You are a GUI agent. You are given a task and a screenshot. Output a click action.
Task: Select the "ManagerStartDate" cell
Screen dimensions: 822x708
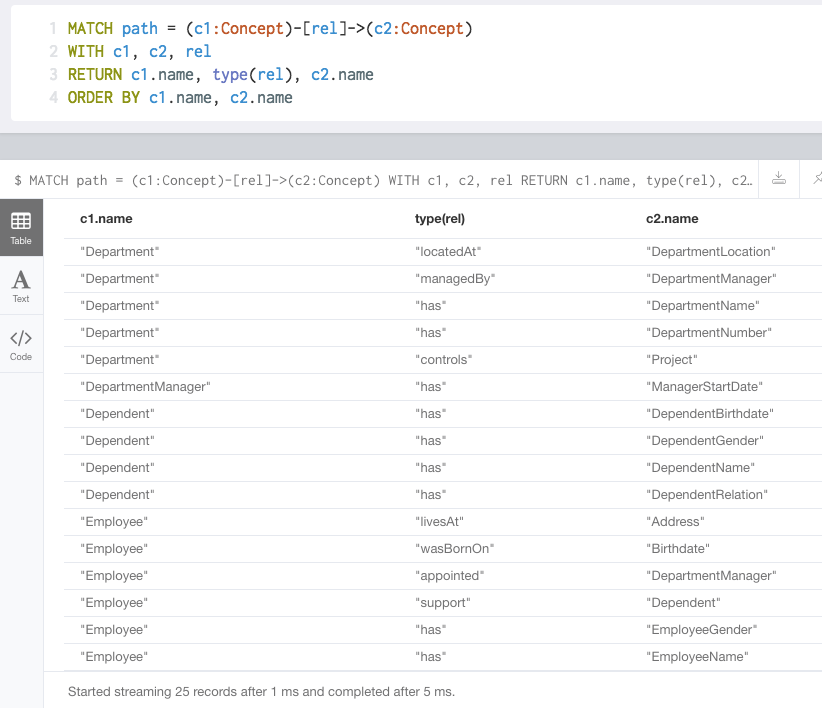click(704, 387)
